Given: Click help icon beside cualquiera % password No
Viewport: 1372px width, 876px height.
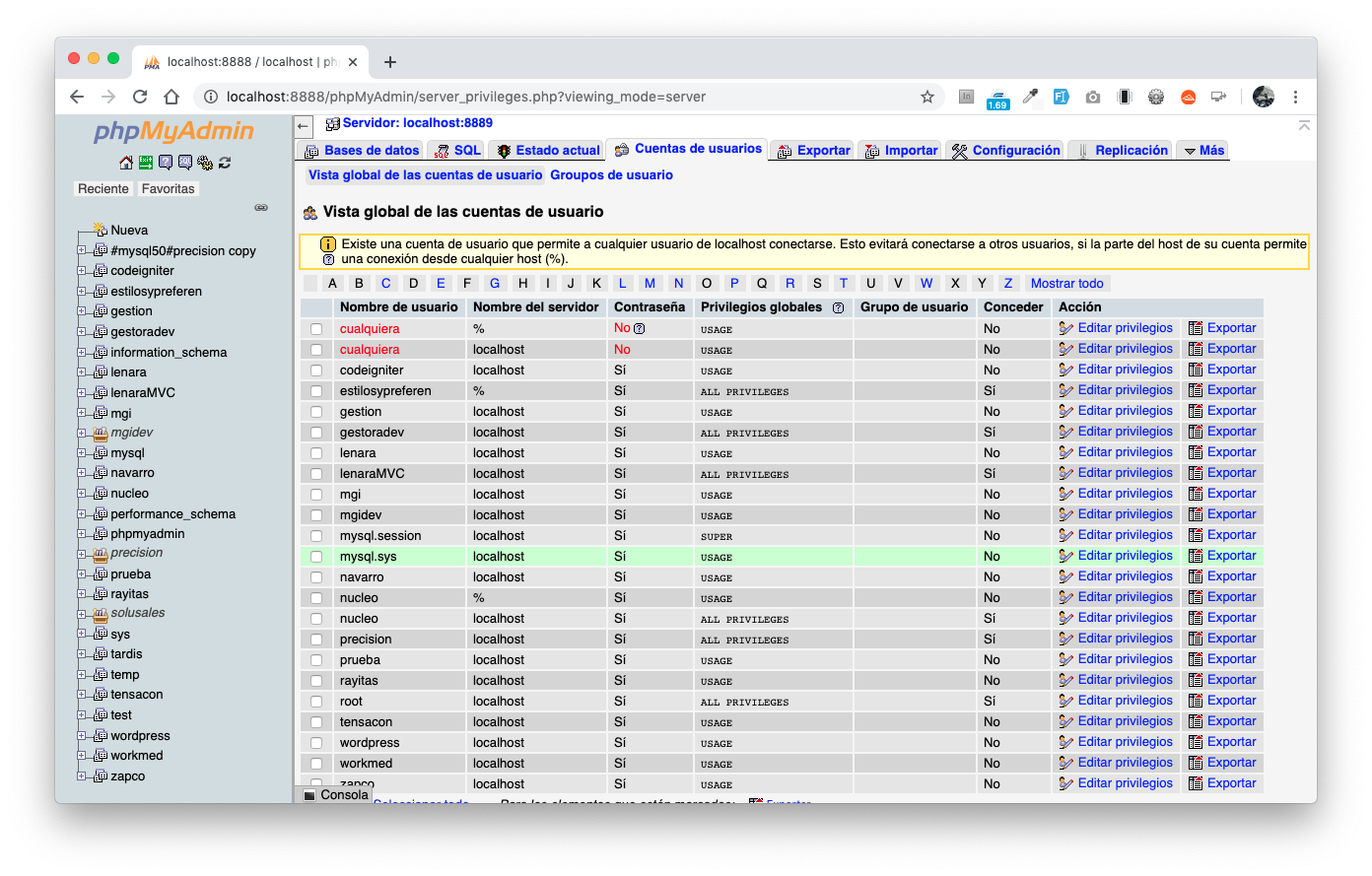Looking at the screenshot, I should click(x=639, y=328).
